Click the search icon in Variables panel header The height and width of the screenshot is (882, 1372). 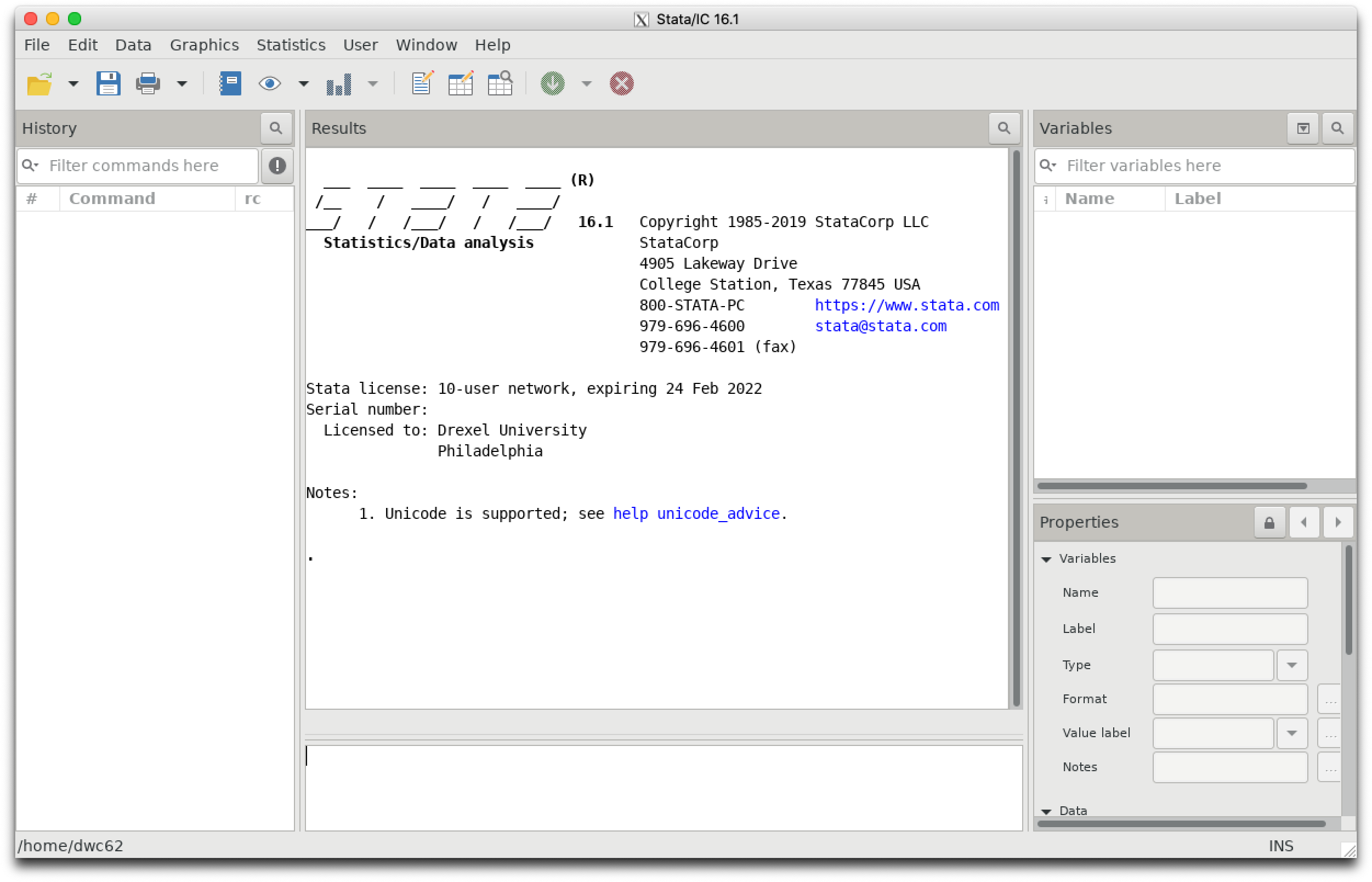(x=1337, y=128)
